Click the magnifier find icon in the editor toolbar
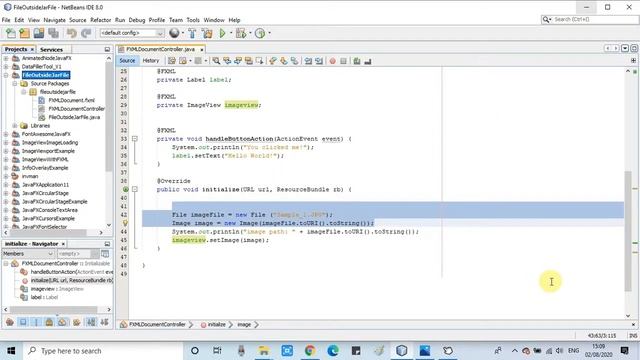The height and width of the screenshot is (360, 640). click(216, 61)
